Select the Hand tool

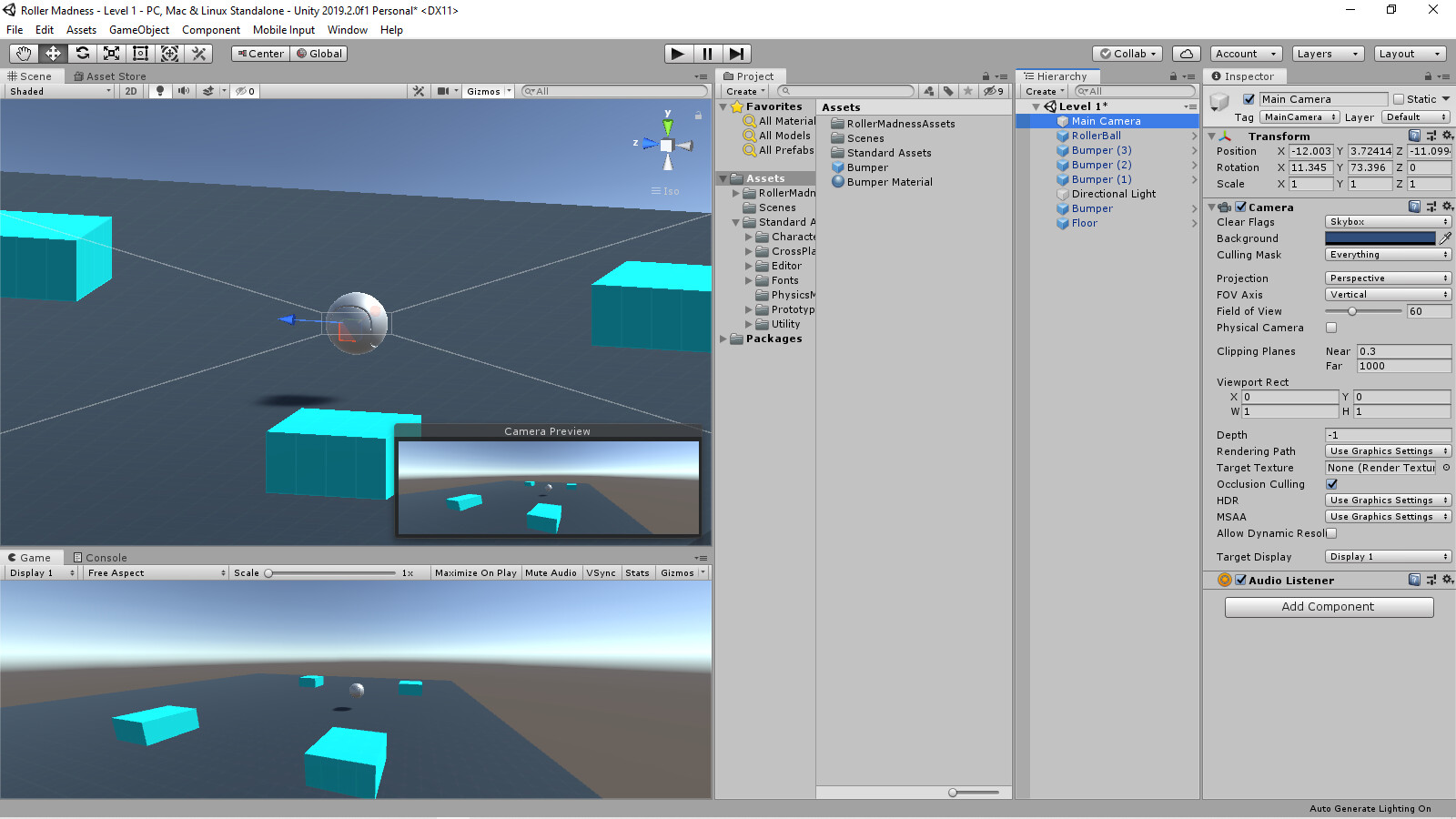coord(24,54)
